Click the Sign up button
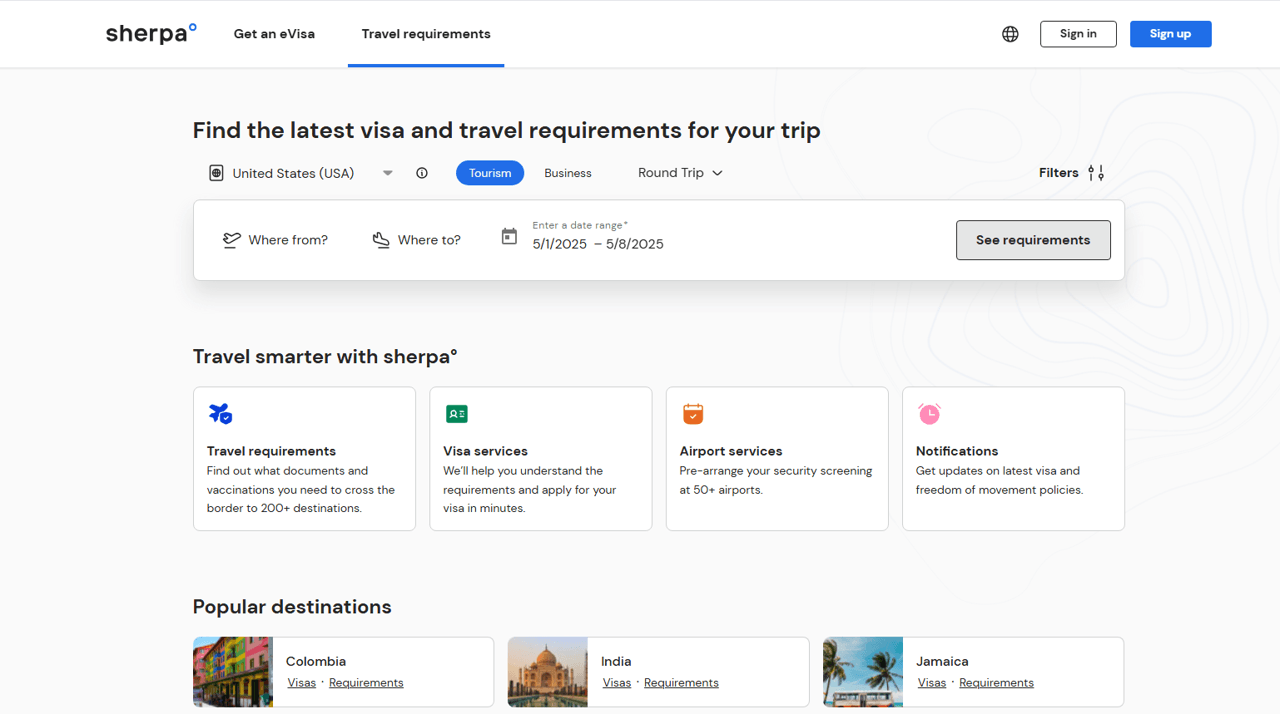 1170,34
